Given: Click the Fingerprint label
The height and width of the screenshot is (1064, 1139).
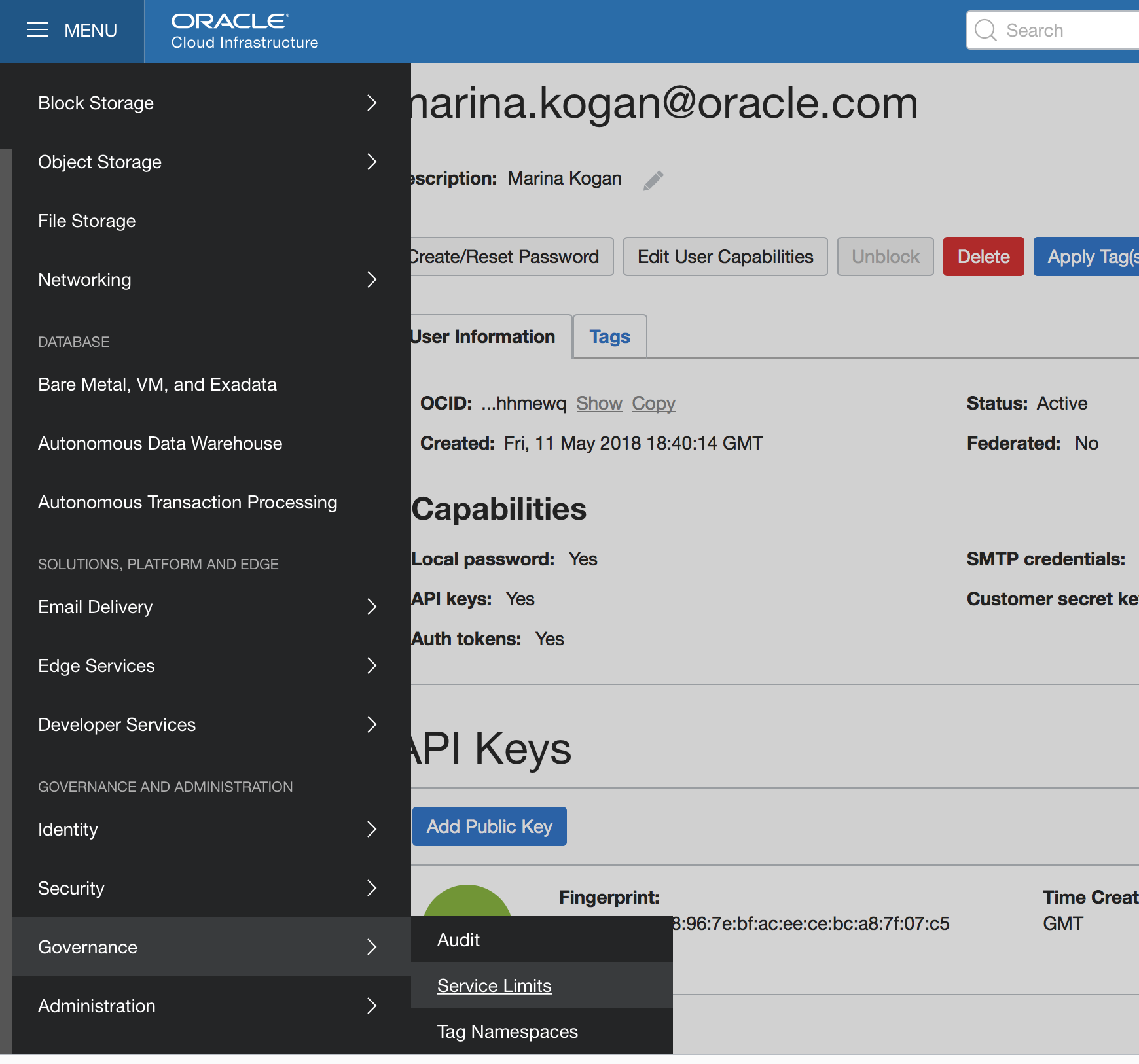Looking at the screenshot, I should click(609, 897).
